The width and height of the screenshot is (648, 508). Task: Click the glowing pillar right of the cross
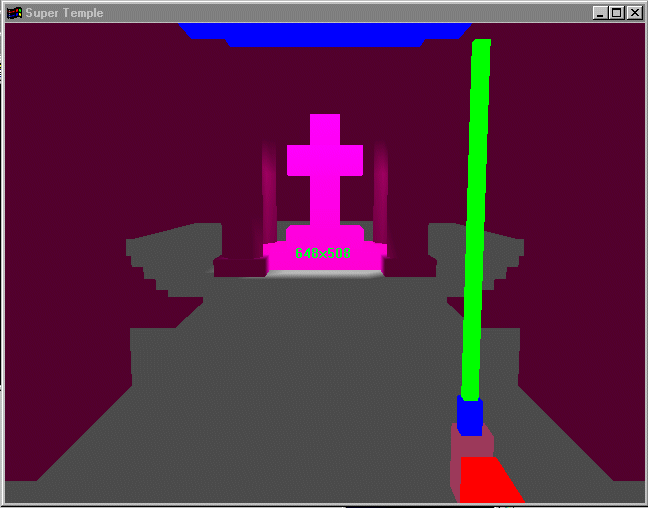tap(380, 190)
